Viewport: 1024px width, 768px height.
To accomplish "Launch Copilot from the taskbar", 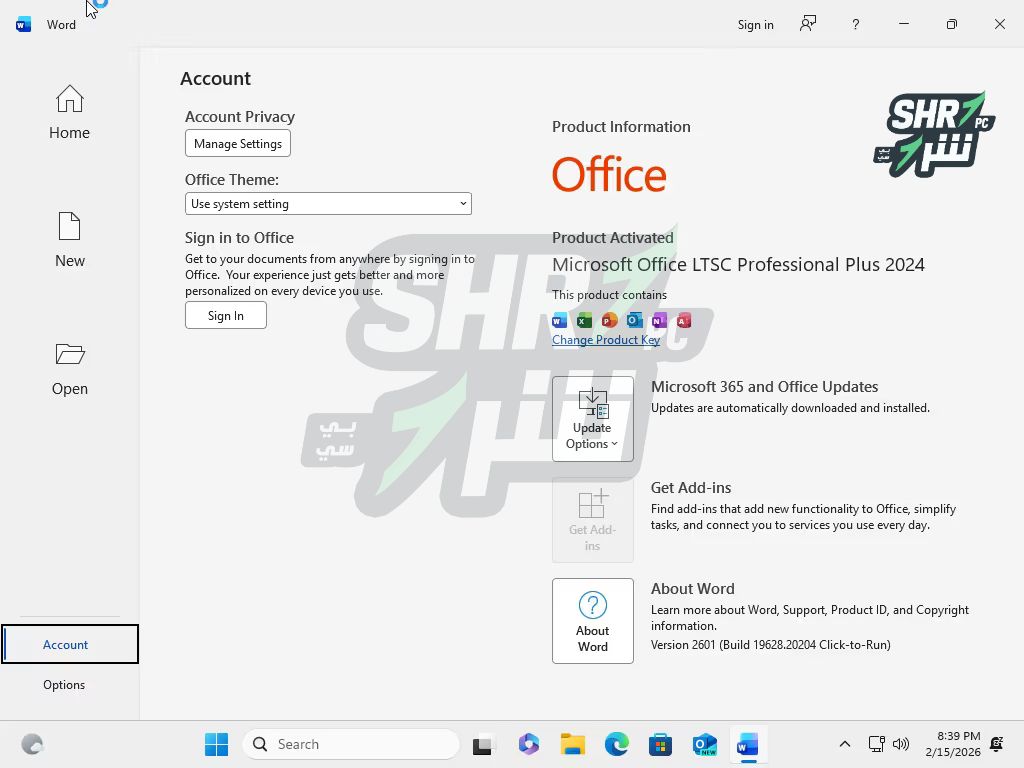I will [x=528, y=744].
